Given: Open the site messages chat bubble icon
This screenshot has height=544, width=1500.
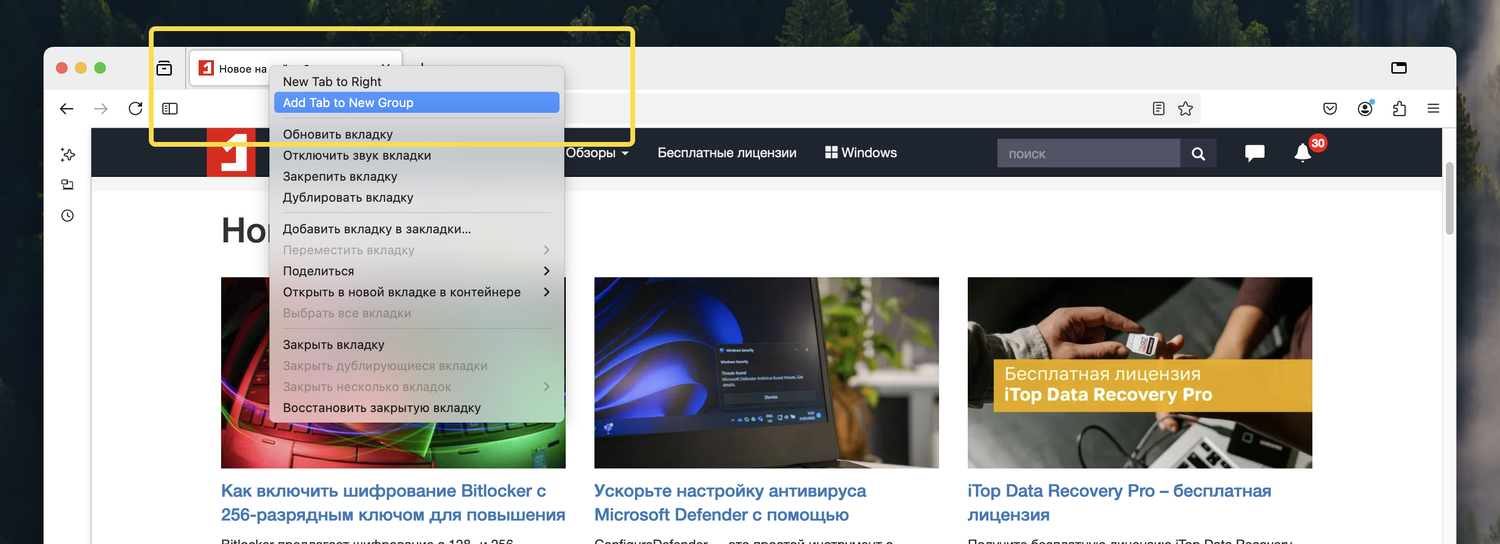Looking at the screenshot, I should click(x=1254, y=153).
